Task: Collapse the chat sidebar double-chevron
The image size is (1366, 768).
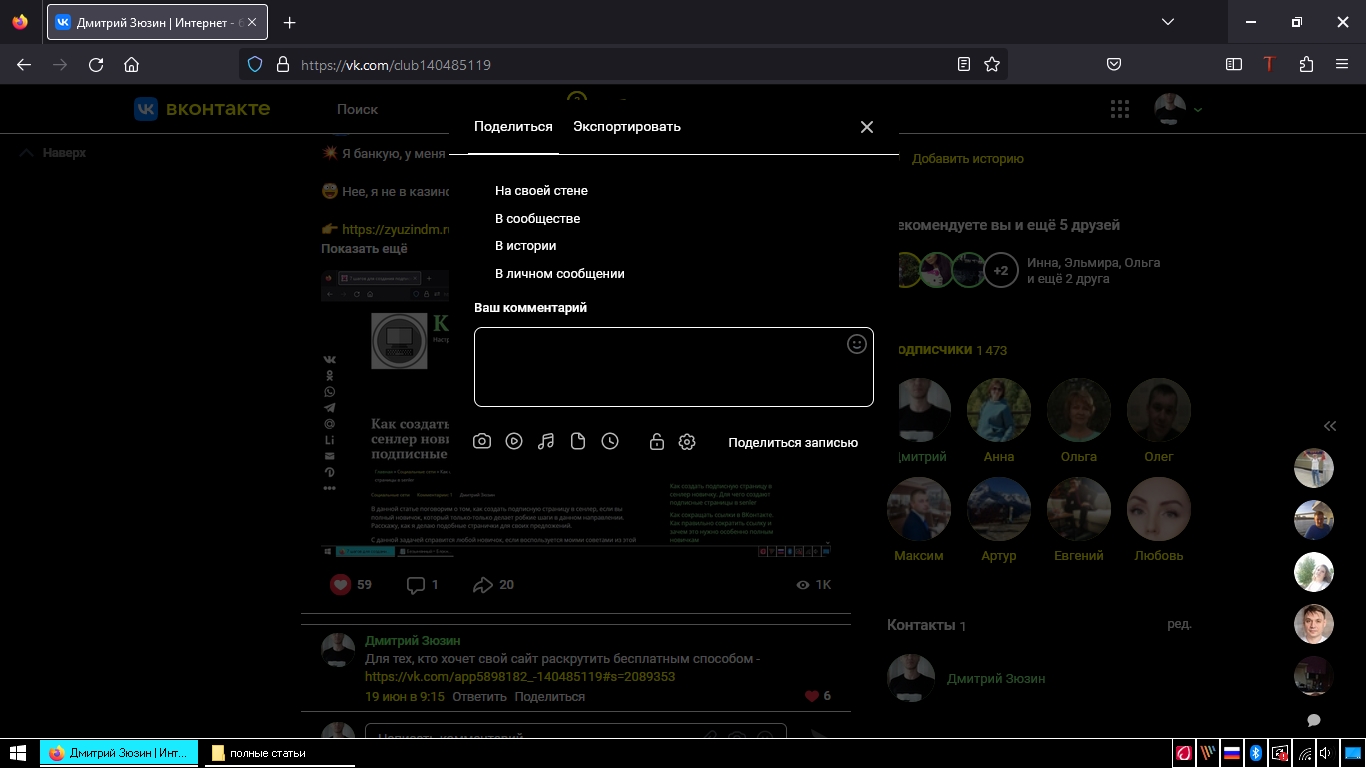Action: [1330, 426]
